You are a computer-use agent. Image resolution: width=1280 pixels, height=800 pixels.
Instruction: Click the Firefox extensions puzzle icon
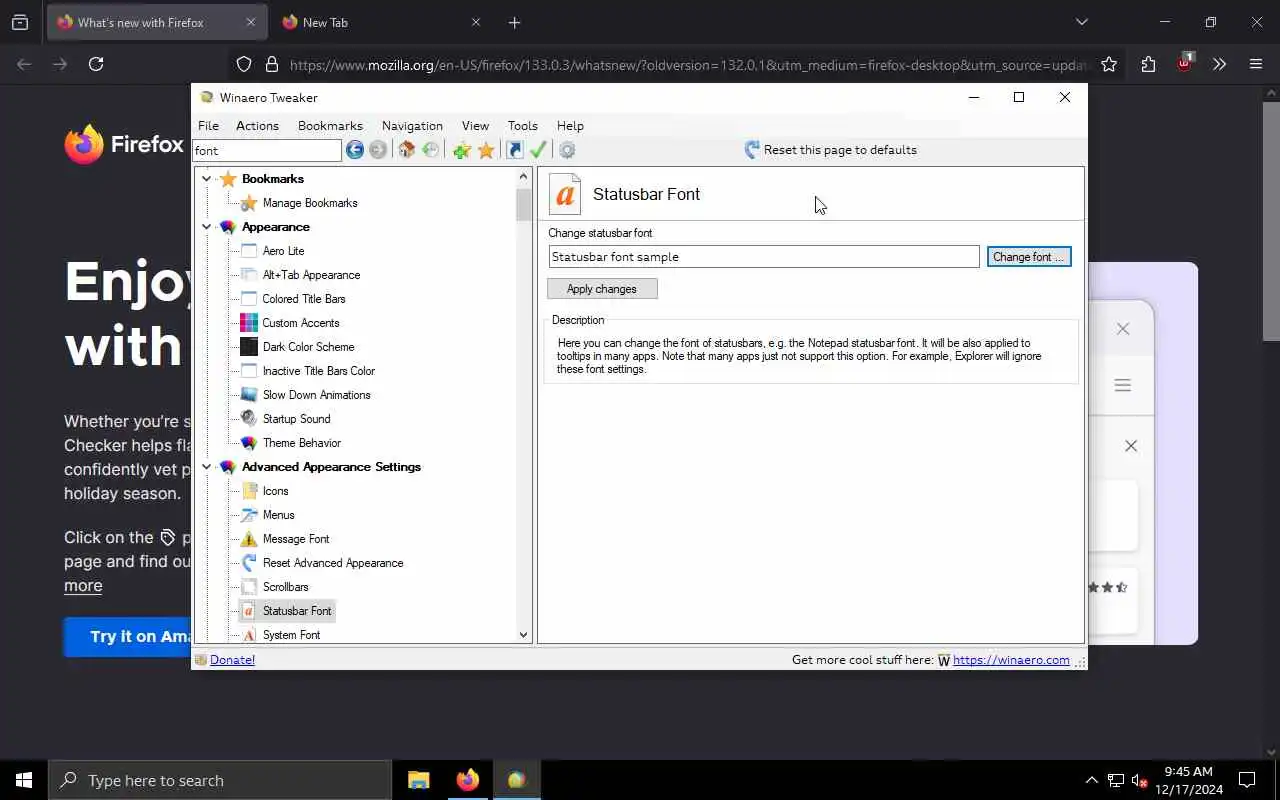[x=1148, y=64]
